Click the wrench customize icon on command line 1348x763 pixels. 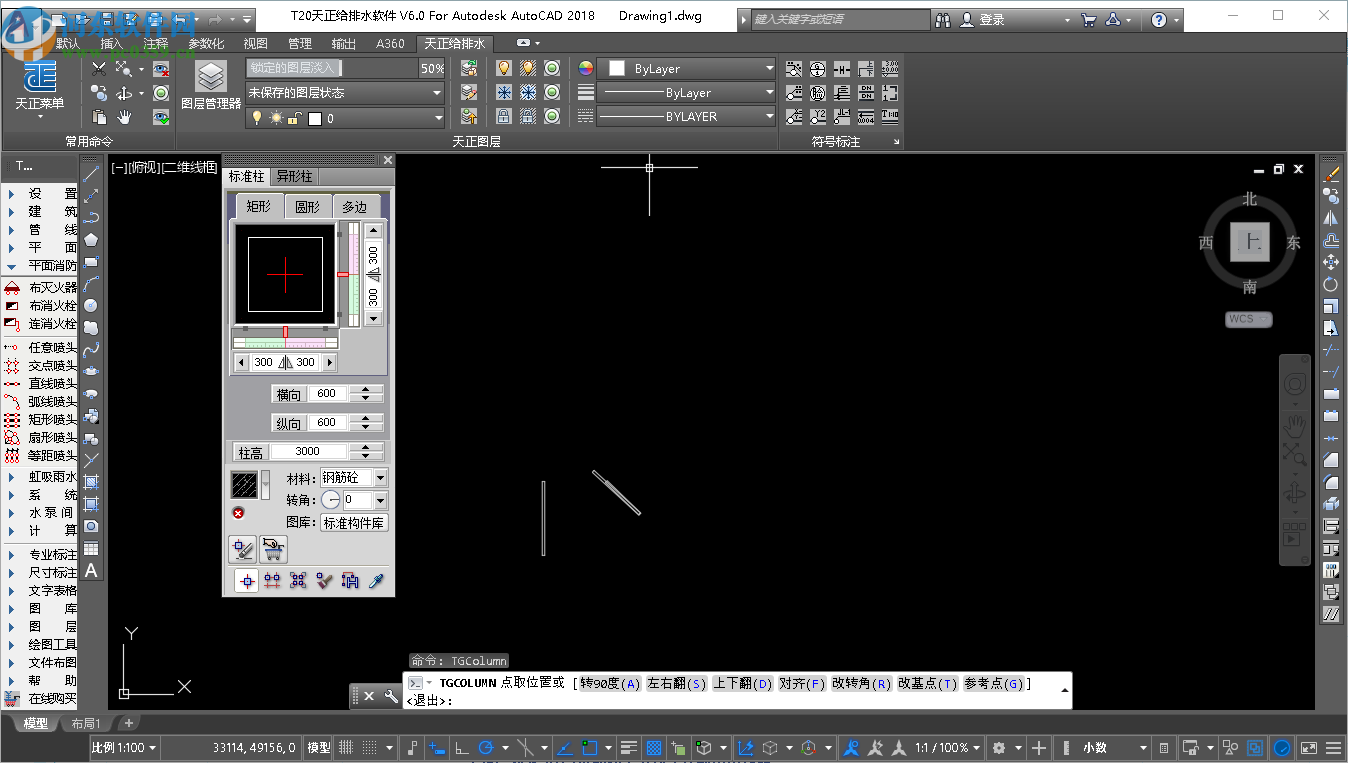(x=391, y=696)
